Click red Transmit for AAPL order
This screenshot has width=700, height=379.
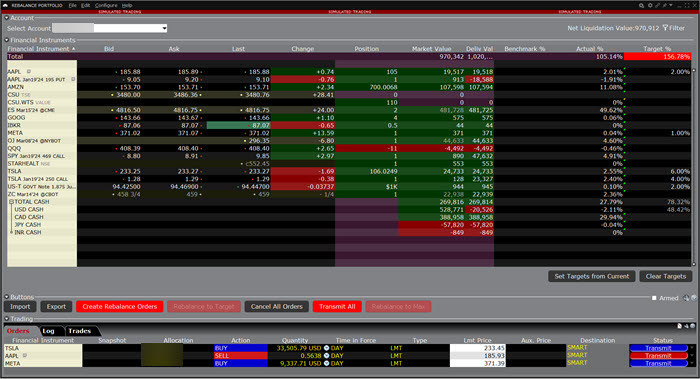pos(658,356)
